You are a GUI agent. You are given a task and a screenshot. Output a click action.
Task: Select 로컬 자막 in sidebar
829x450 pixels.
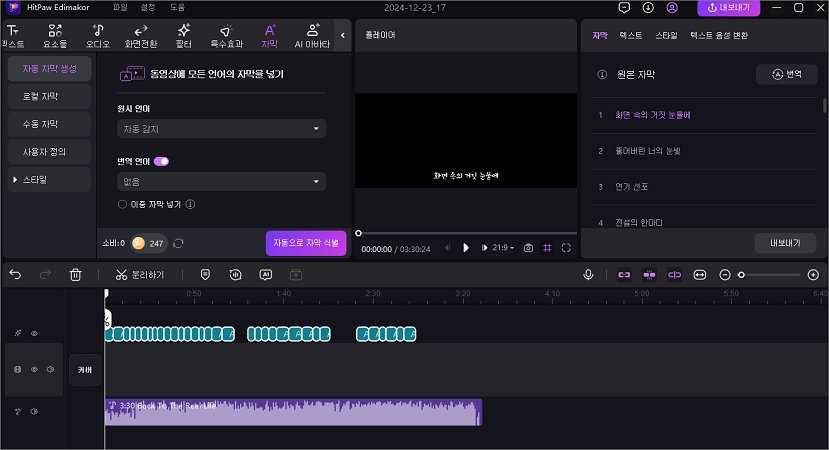(49, 96)
